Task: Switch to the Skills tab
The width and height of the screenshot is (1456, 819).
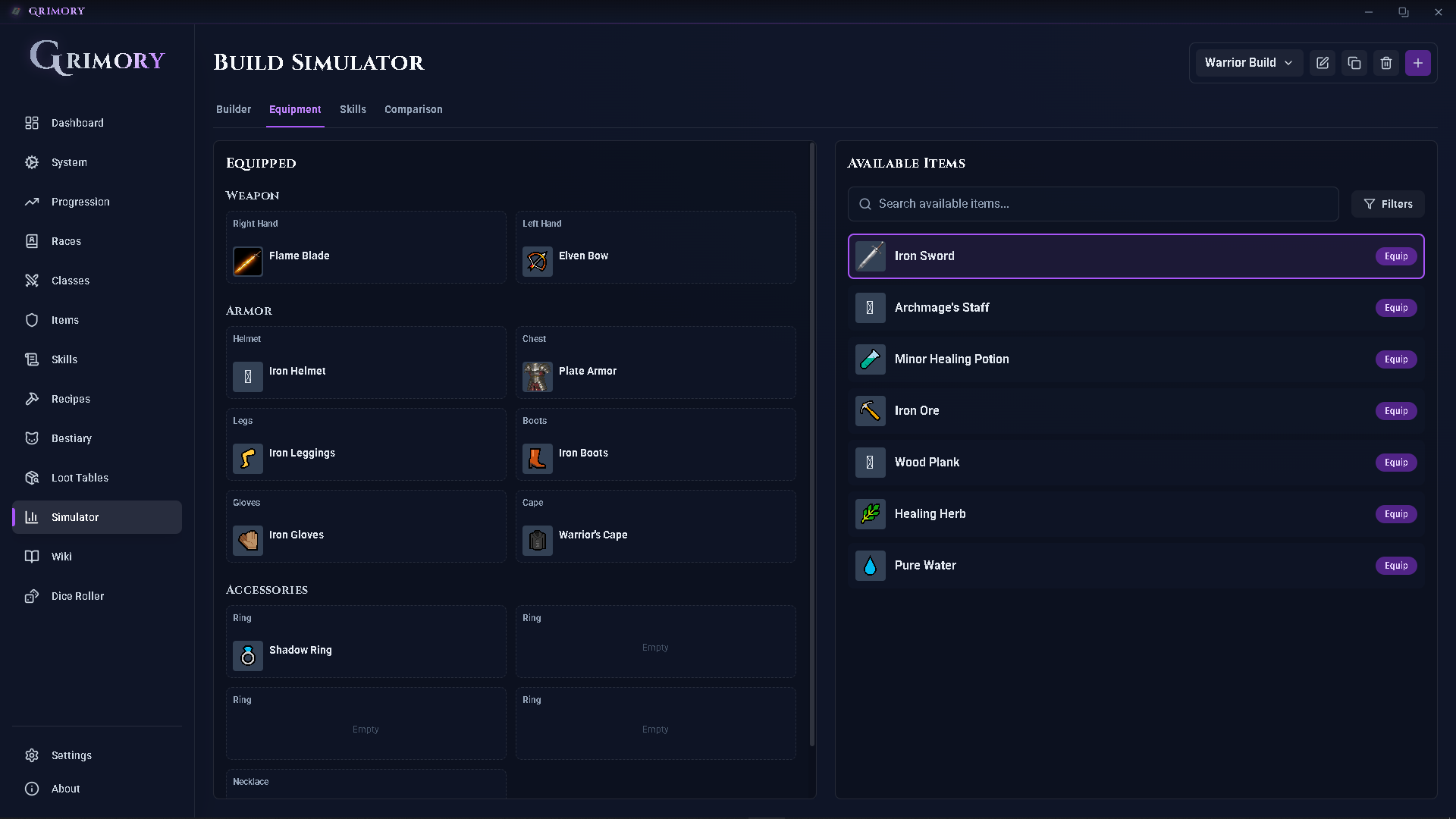Action: [x=353, y=109]
